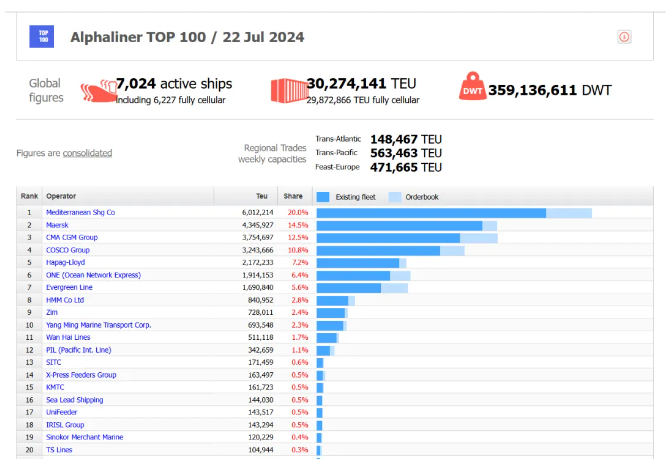Viewport: 672px width, 472px height.
Task: Open the Hapag-Lloyd operator link
Action: (65, 262)
